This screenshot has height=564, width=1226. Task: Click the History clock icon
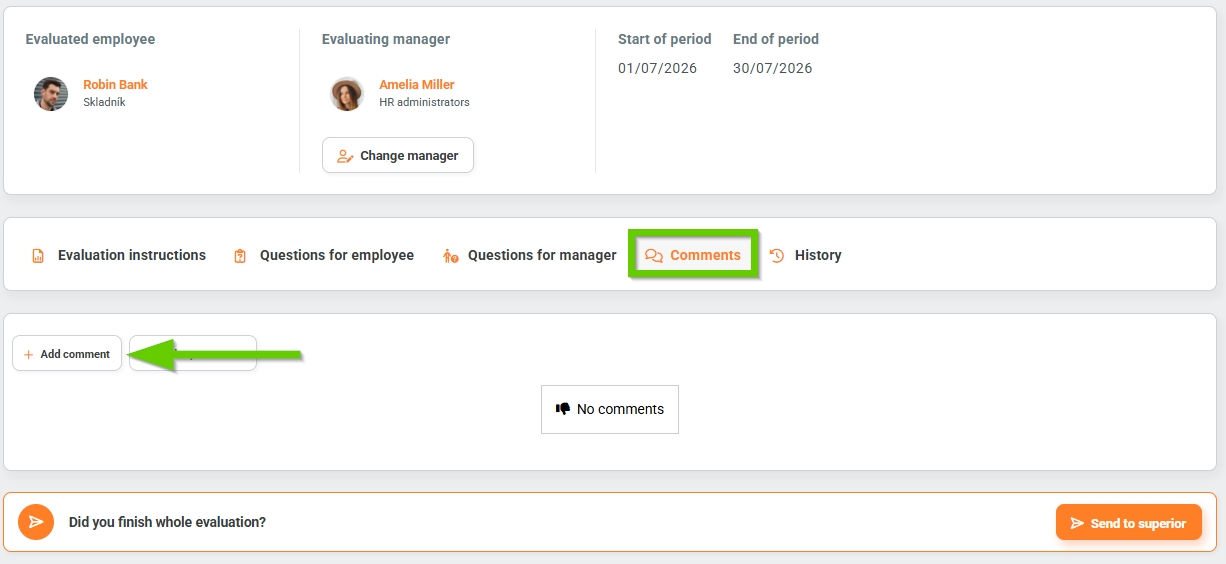point(777,255)
